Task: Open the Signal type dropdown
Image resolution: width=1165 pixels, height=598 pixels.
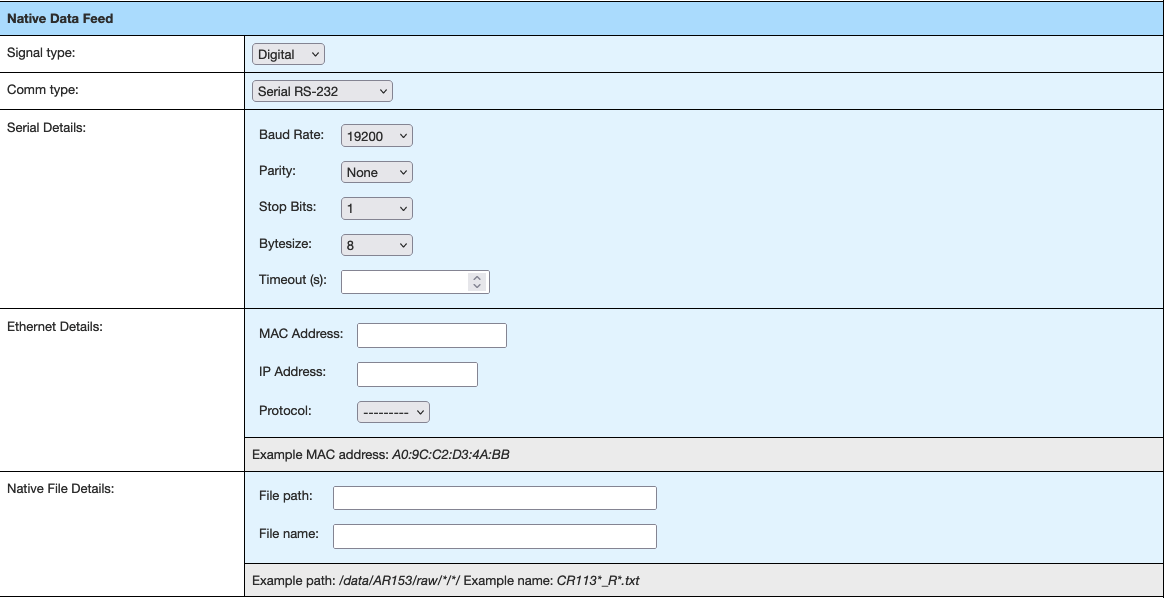Action: (287, 54)
